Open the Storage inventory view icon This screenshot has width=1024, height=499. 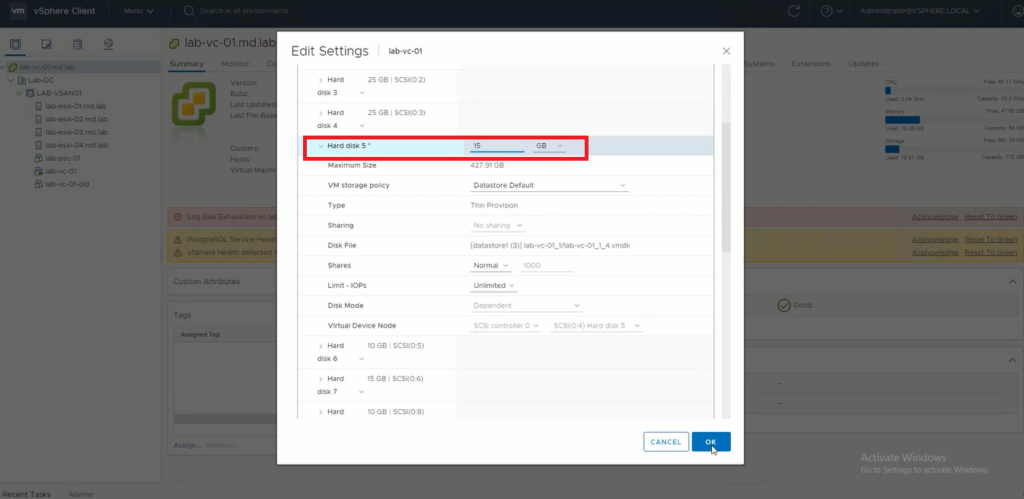(x=77, y=45)
